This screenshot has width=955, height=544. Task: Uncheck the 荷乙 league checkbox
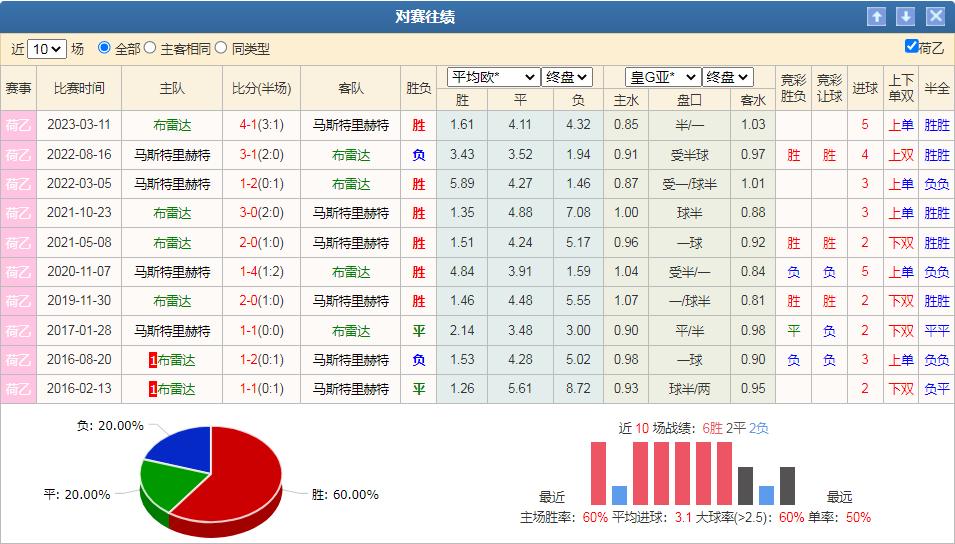coord(911,46)
